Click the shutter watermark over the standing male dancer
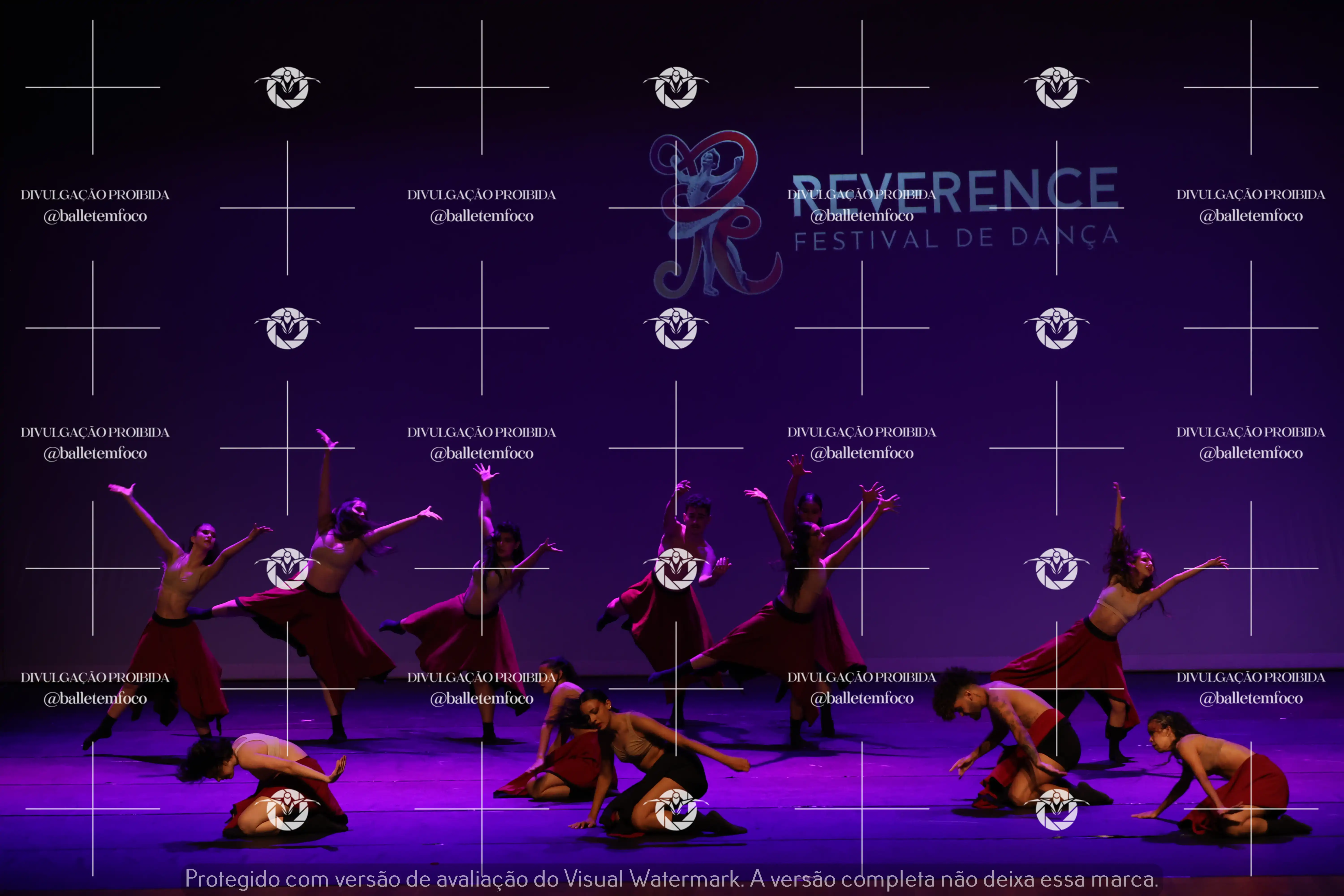Viewport: 1344px width, 896px height. tap(676, 569)
